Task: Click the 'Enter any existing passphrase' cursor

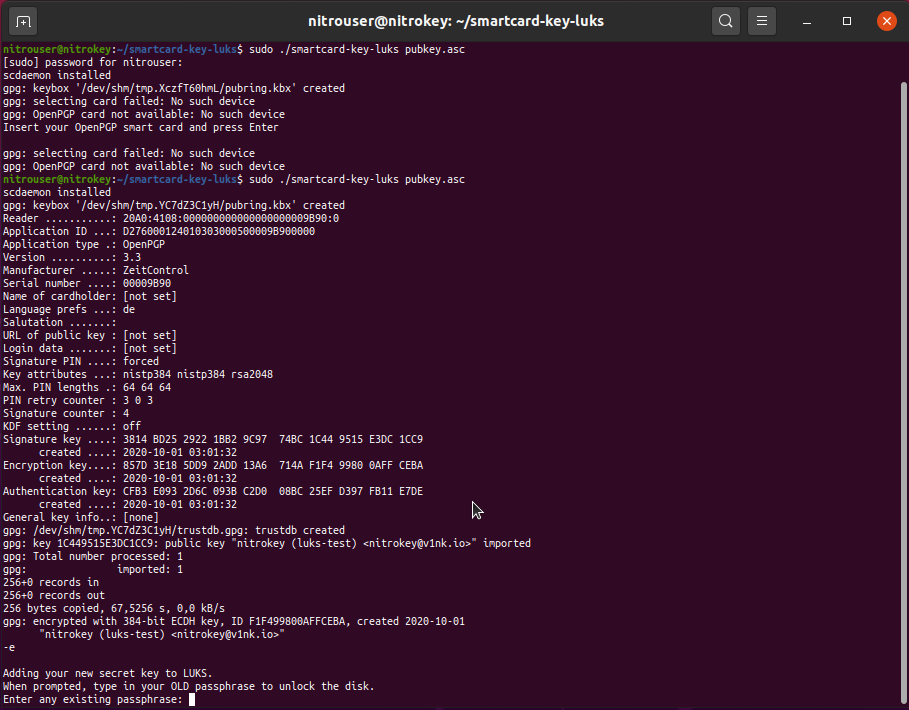Action: (x=192, y=700)
